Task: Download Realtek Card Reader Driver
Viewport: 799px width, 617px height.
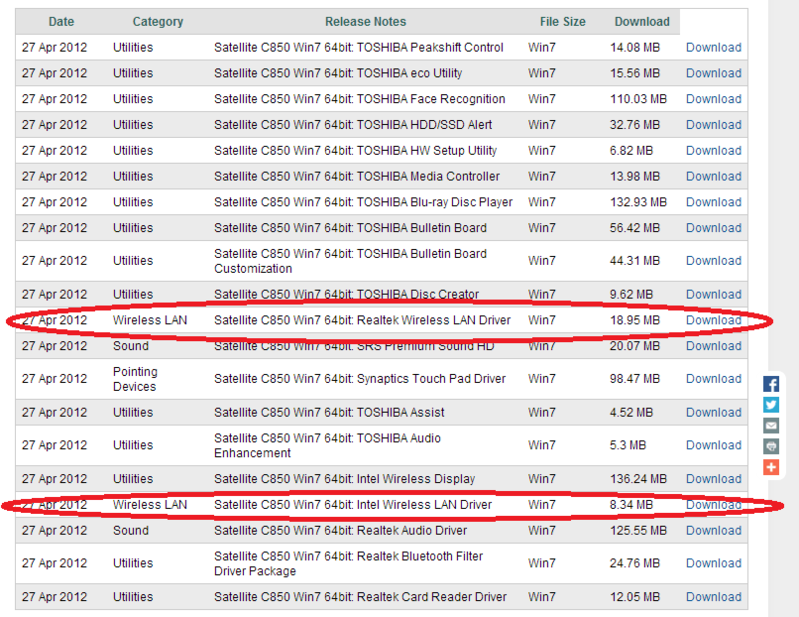Action: tap(713, 597)
